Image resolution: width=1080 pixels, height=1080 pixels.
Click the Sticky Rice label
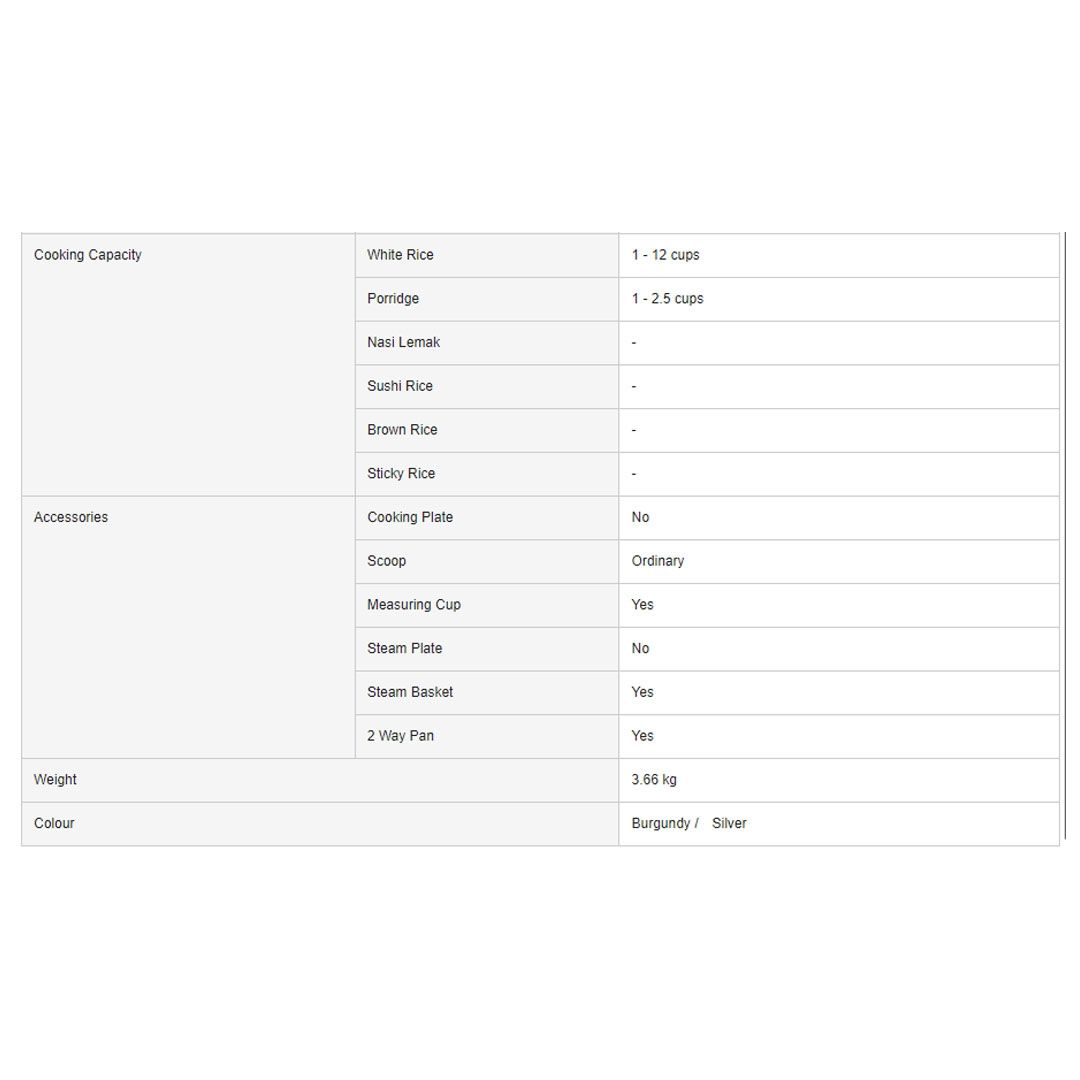(x=401, y=474)
